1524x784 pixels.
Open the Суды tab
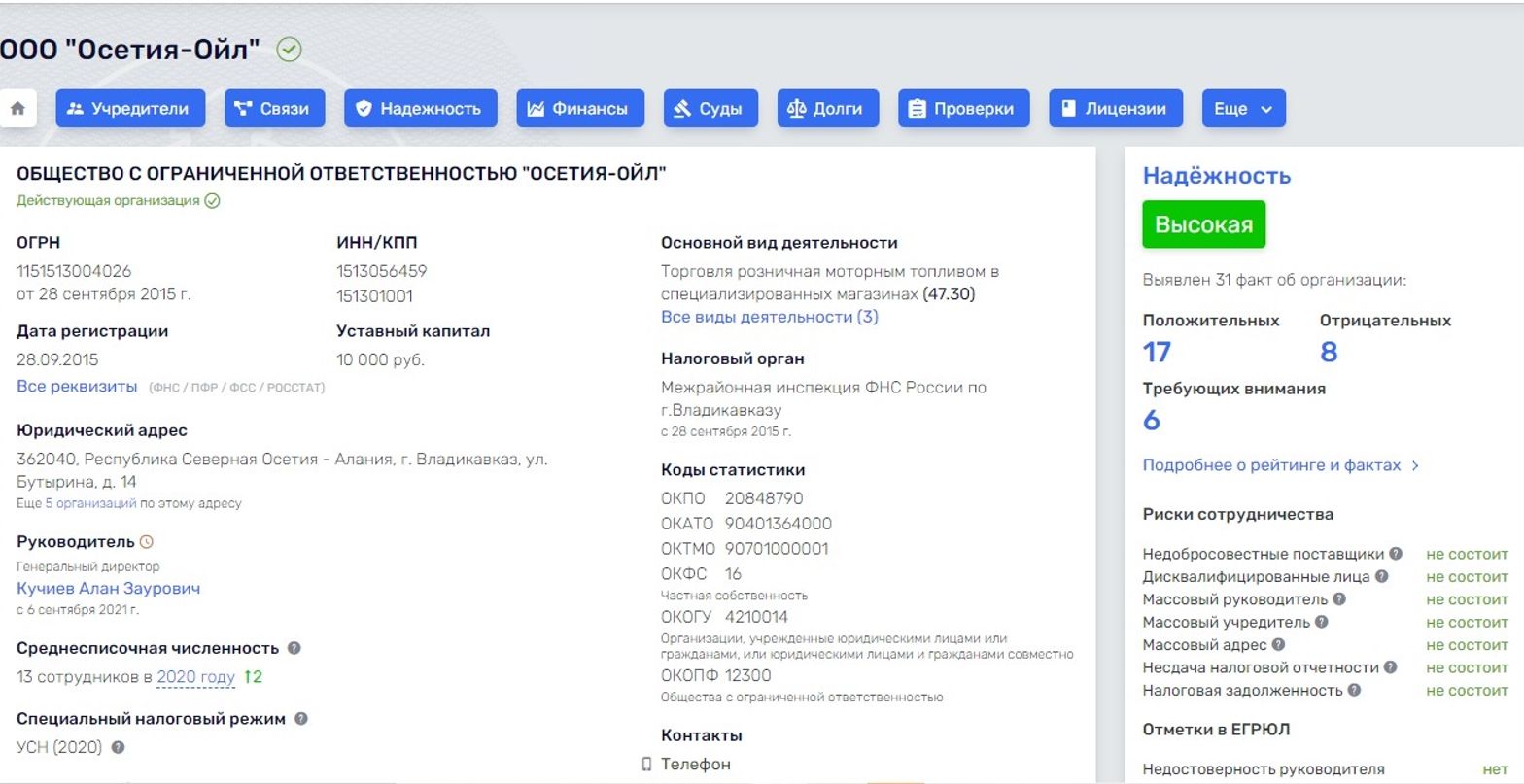click(710, 109)
